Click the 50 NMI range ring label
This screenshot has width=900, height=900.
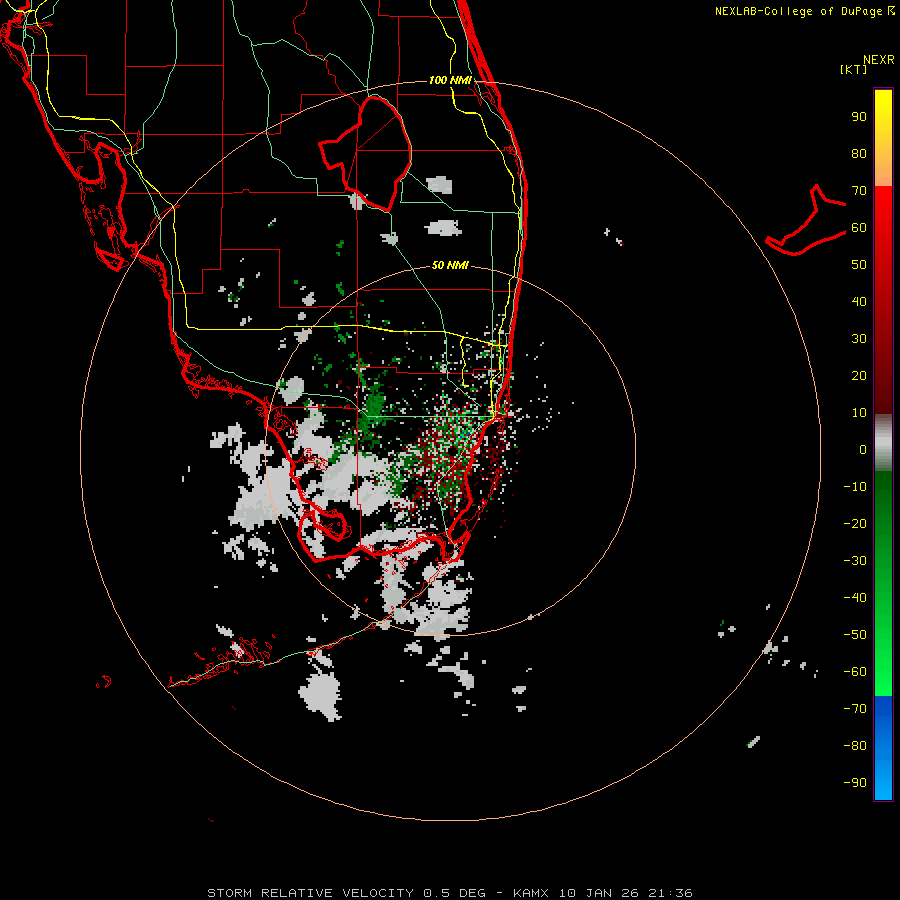(x=450, y=265)
